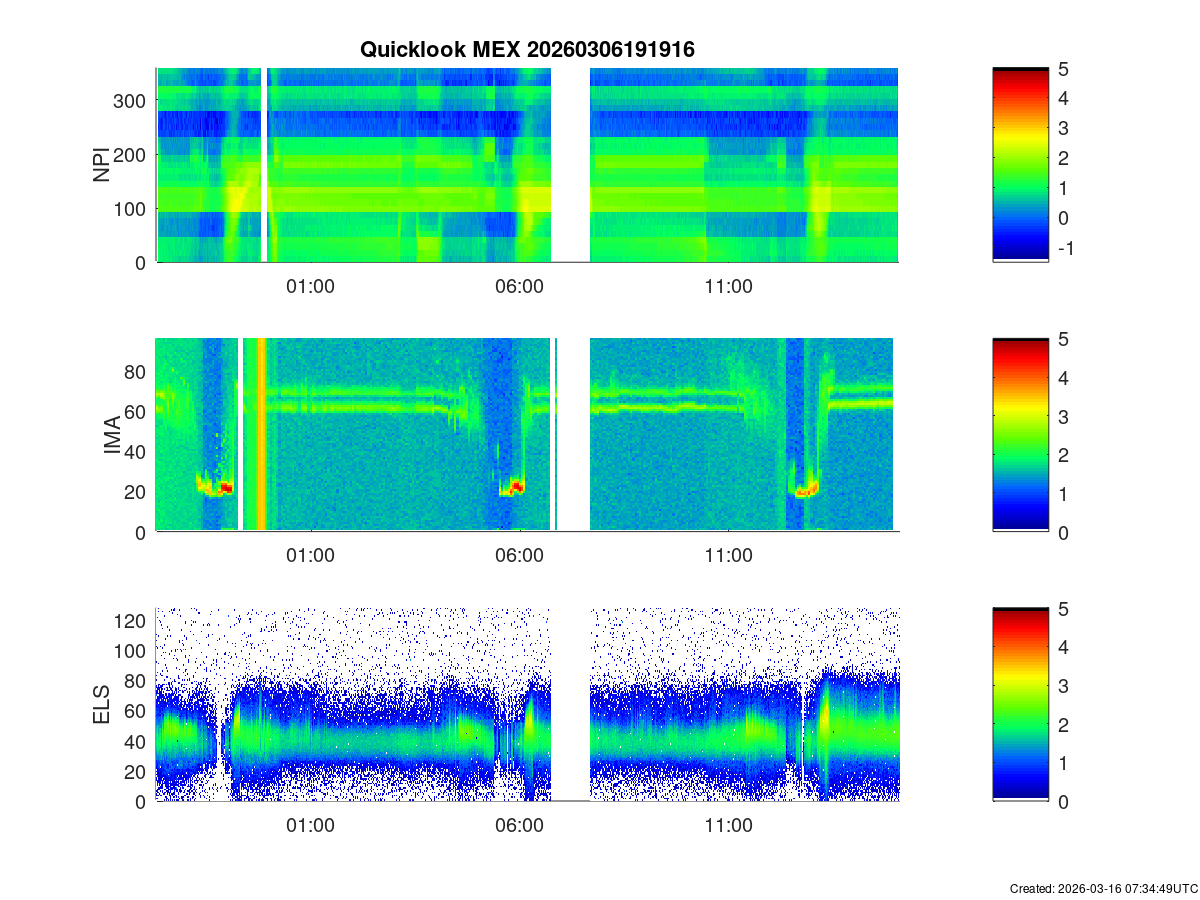Select the NPI y-axis label
The height and width of the screenshot is (900, 1200).
102,165
